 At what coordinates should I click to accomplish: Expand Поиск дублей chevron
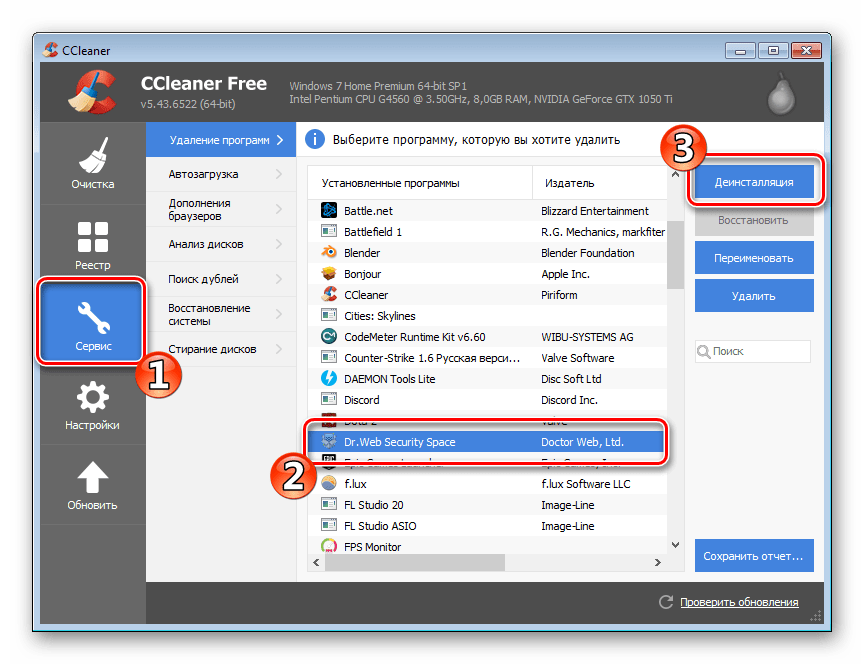pyautogui.click(x=278, y=279)
